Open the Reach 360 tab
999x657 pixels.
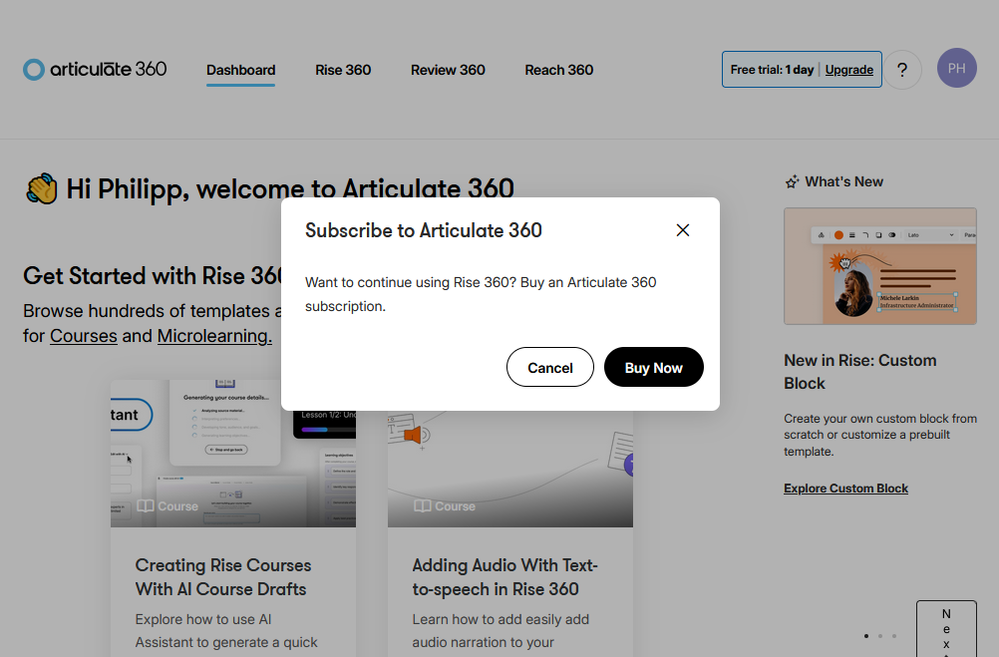559,70
